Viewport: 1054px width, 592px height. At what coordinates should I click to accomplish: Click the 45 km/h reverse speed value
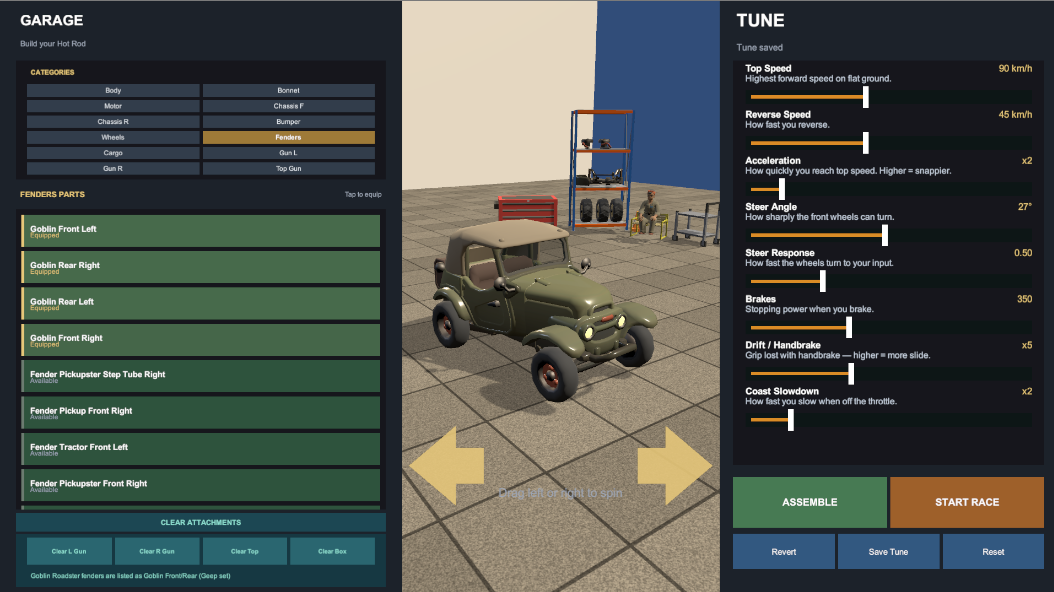(1015, 115)
